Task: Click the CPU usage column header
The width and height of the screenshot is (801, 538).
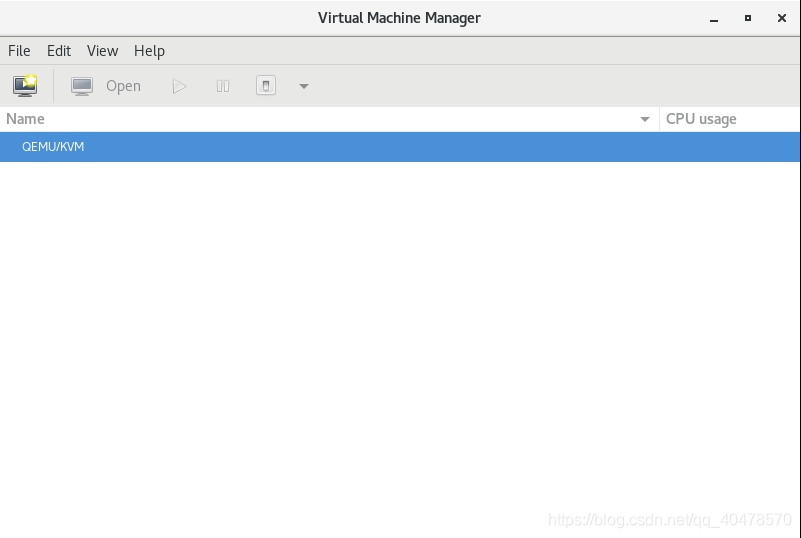Action: [730, 119]
